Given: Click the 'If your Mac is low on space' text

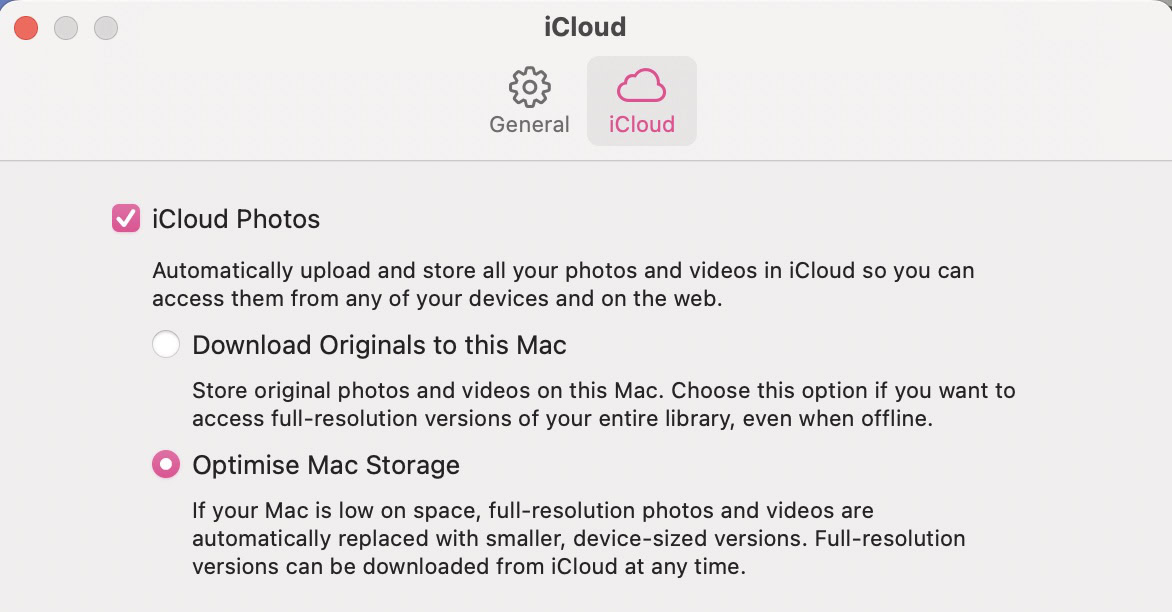Looking at the screenshot, I should tap(532, 511).
